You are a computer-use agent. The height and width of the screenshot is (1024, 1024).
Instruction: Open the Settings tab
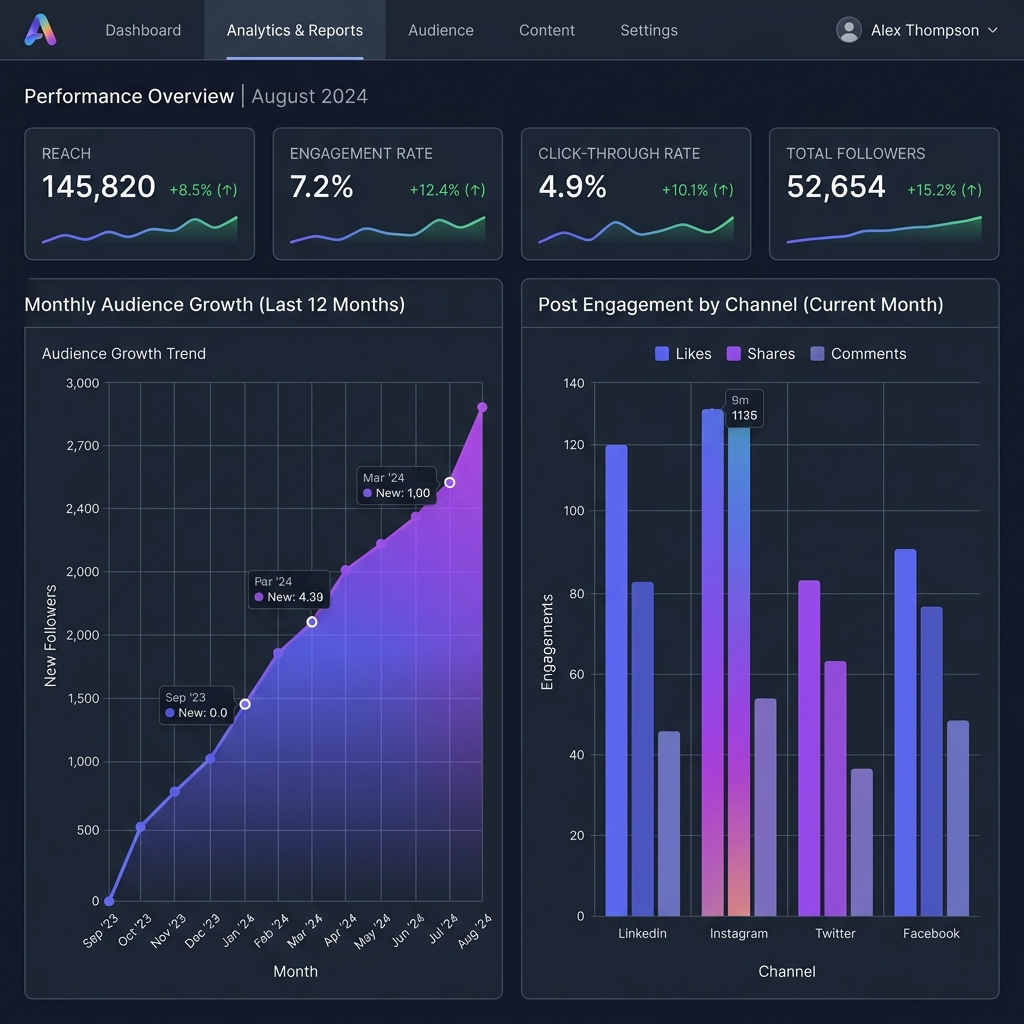click(648, 30)
